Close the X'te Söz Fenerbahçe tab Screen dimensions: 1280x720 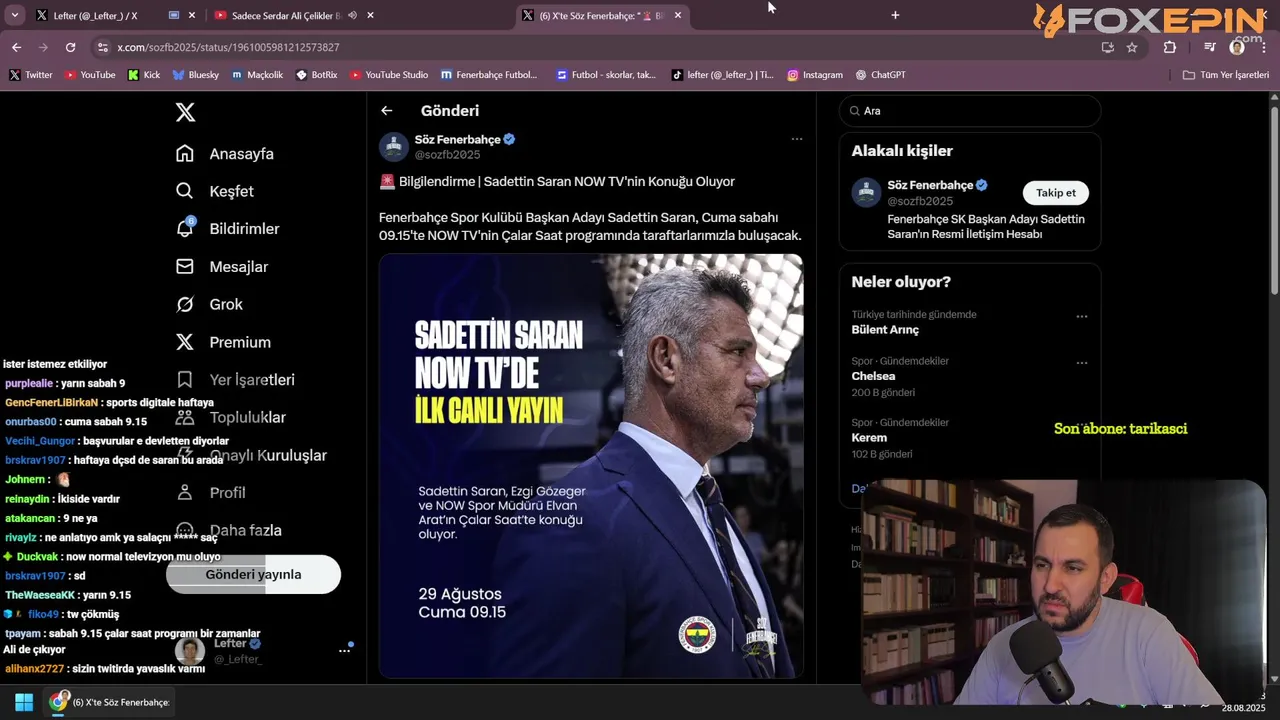point(678,15)
